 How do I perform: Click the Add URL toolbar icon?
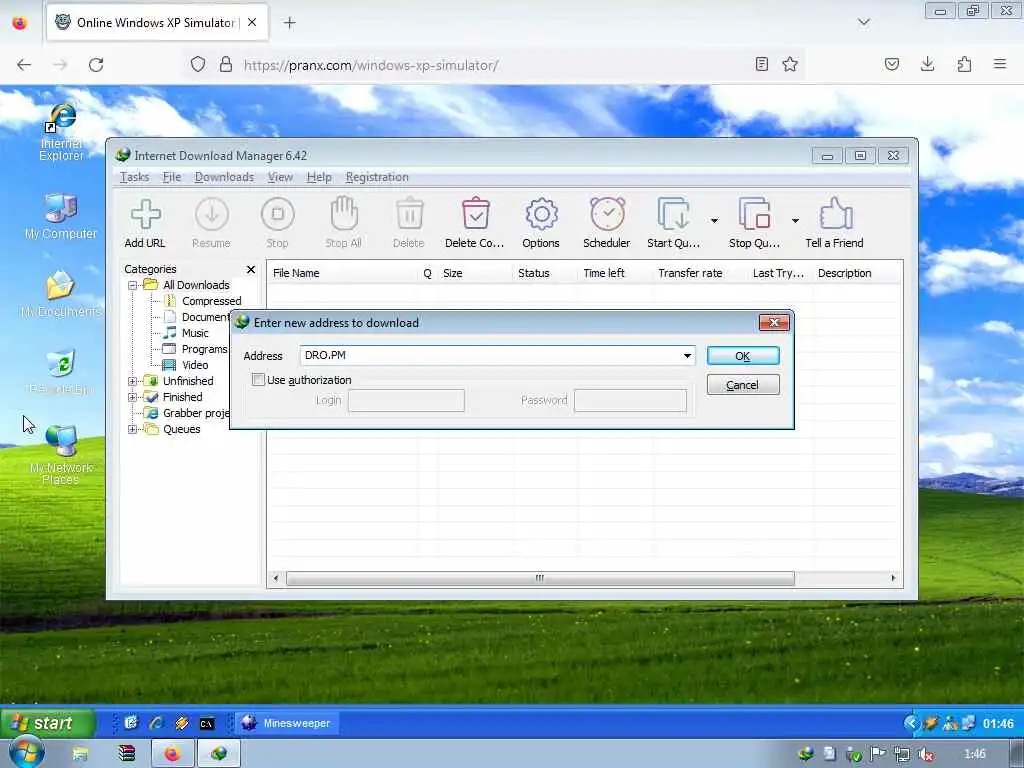click(x=145, y=214)
